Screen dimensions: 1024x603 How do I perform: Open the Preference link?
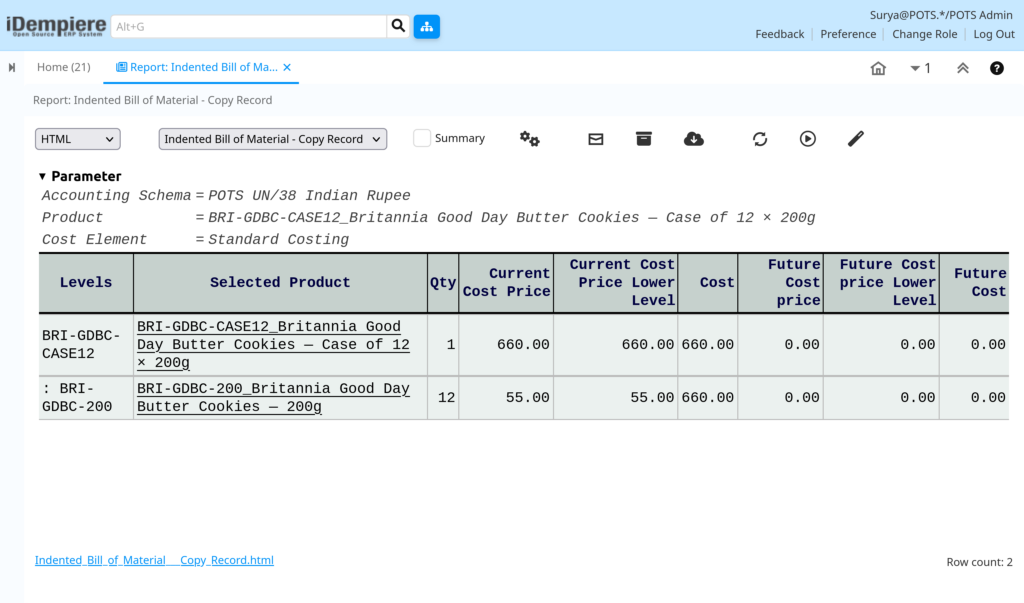(848, 34)
